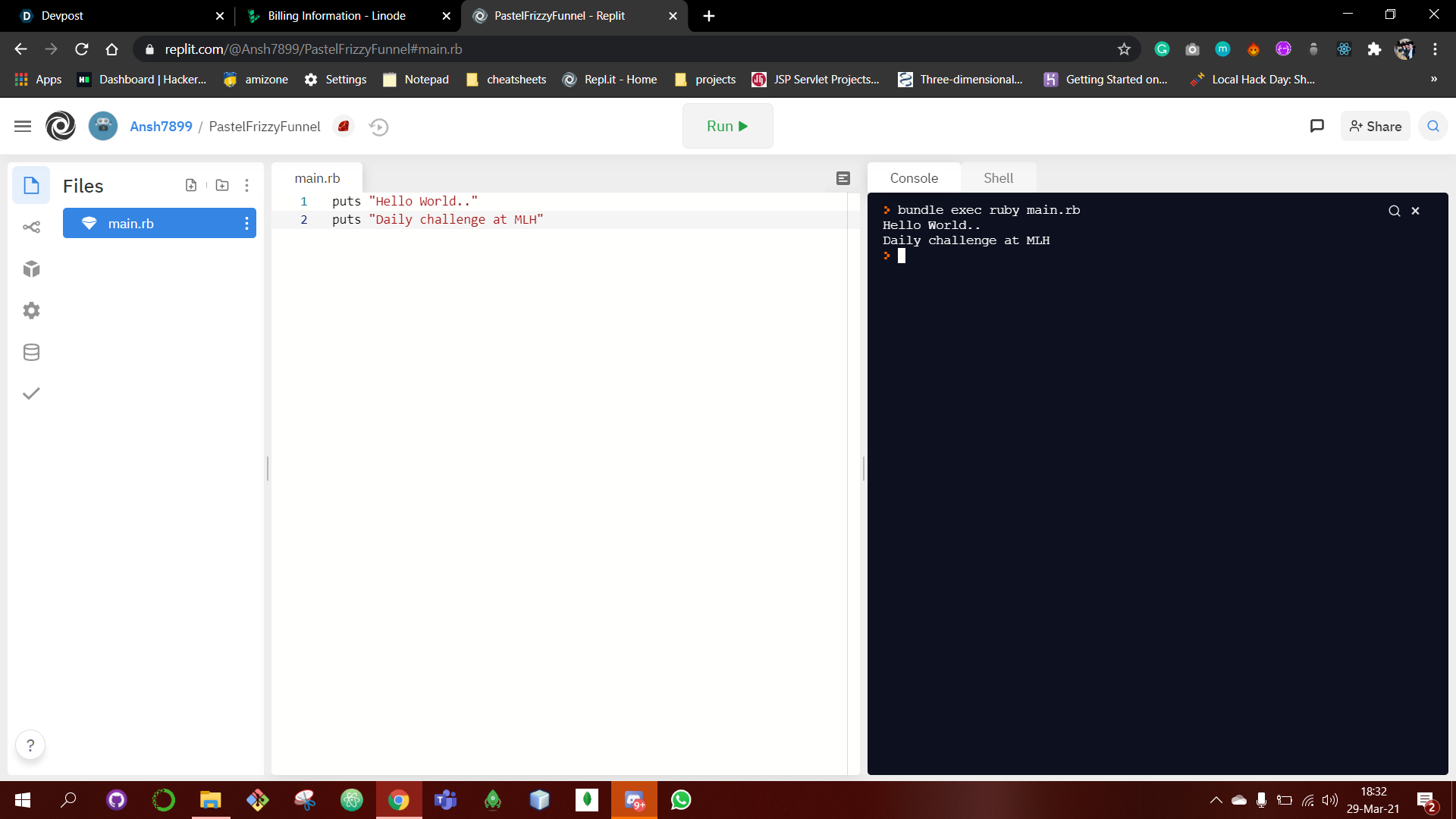Toggle the Files panel sidebar icon
1456x819 pixels.
point(31,186)
